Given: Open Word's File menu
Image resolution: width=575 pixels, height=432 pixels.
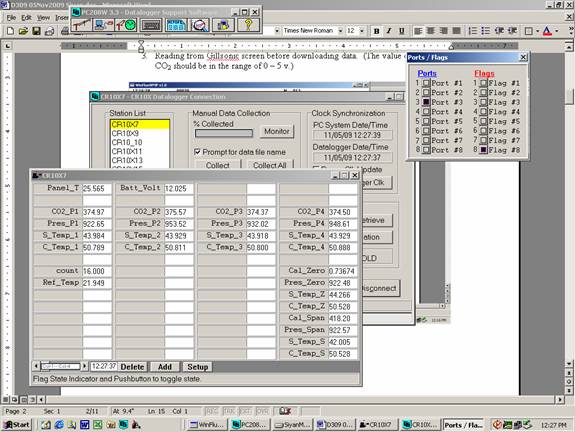Looking at the screenshot, I should (11, 17).
